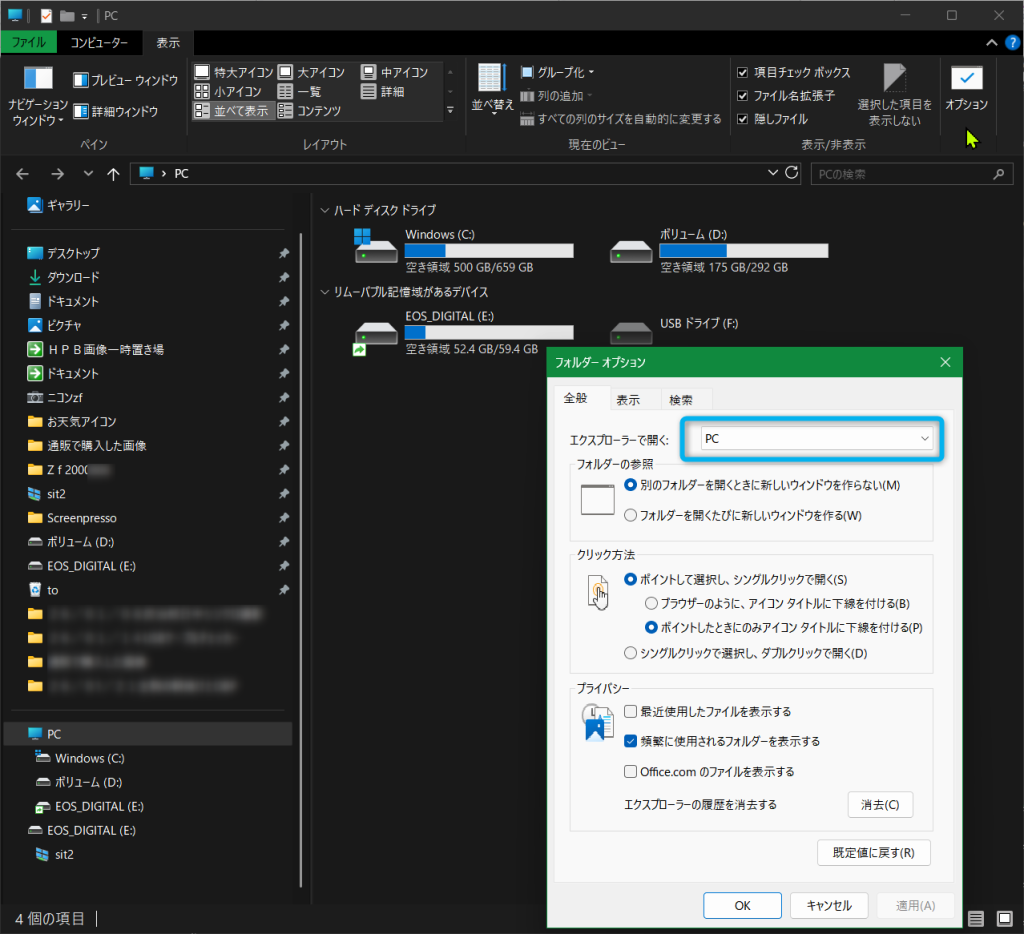Open the コンピューター ribbon tab
1024x934 pixels.
[98, 43]
